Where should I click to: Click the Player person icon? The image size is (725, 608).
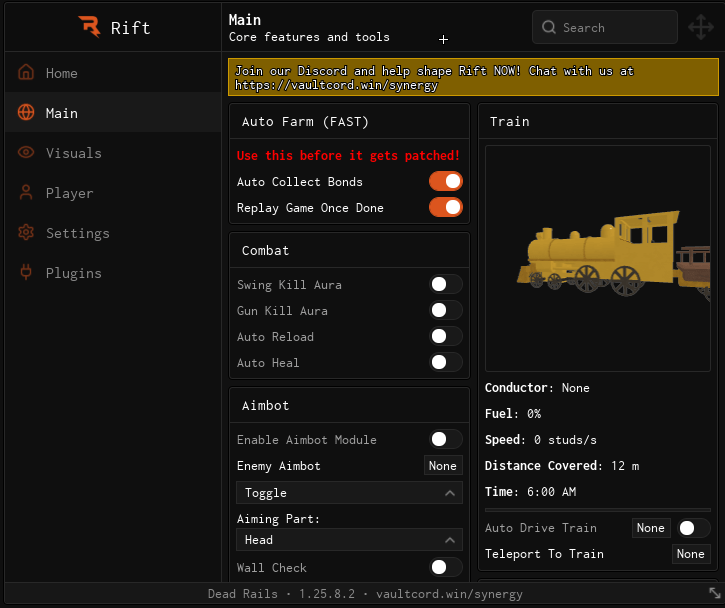pos(26,192)
